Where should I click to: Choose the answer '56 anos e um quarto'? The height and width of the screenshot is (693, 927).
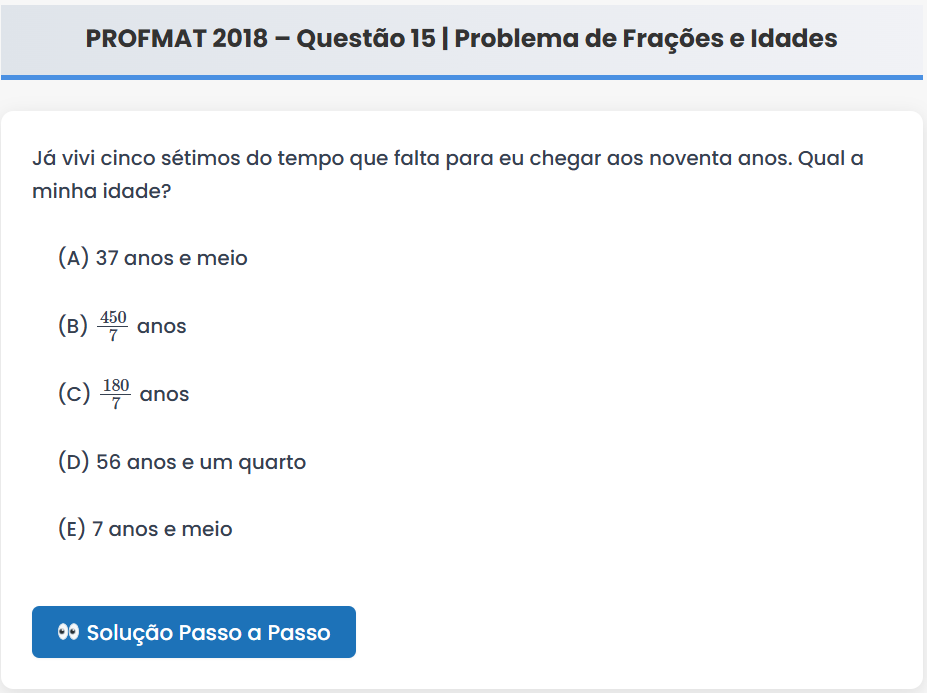[x=200, y=462]
